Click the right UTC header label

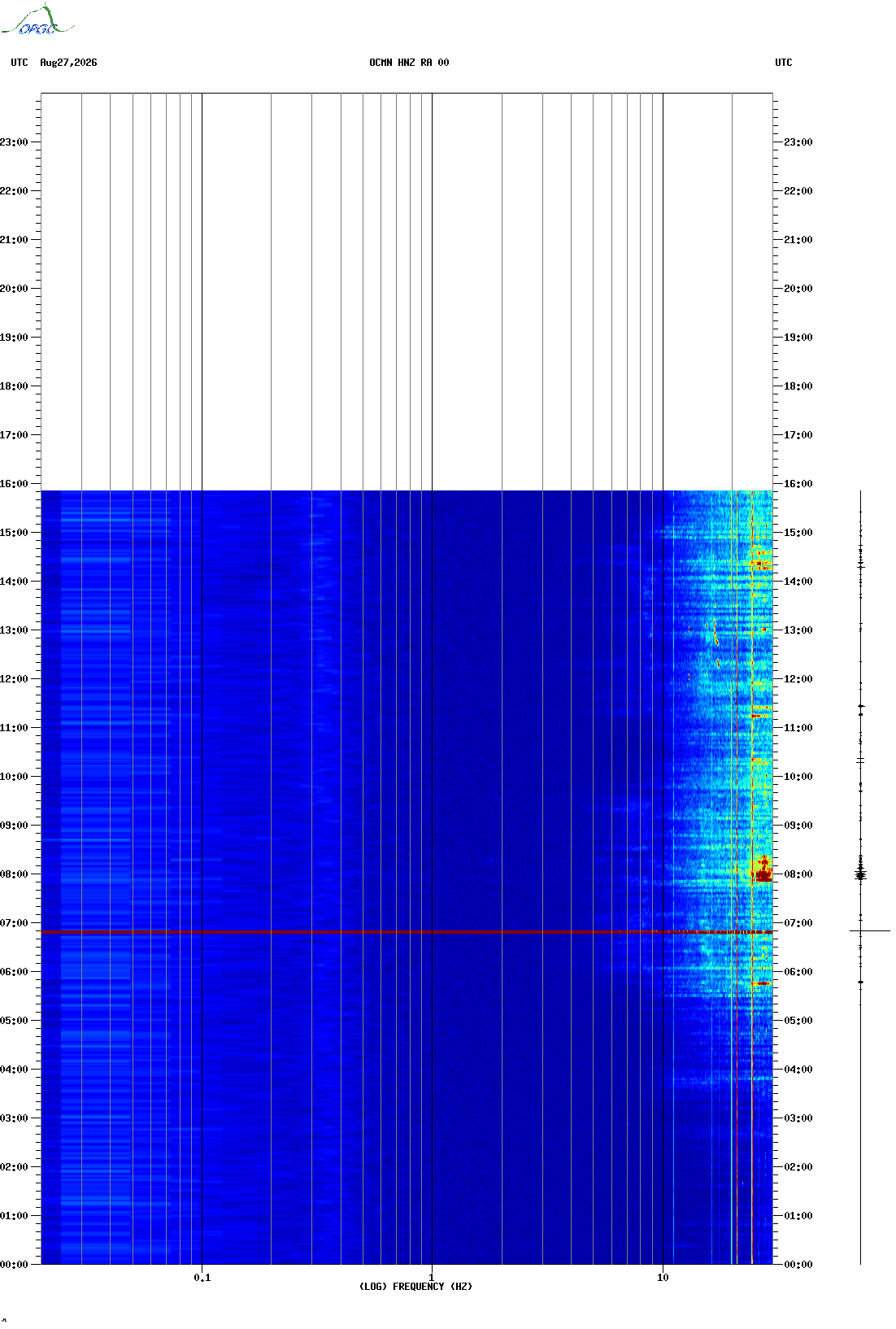(784, 63)
